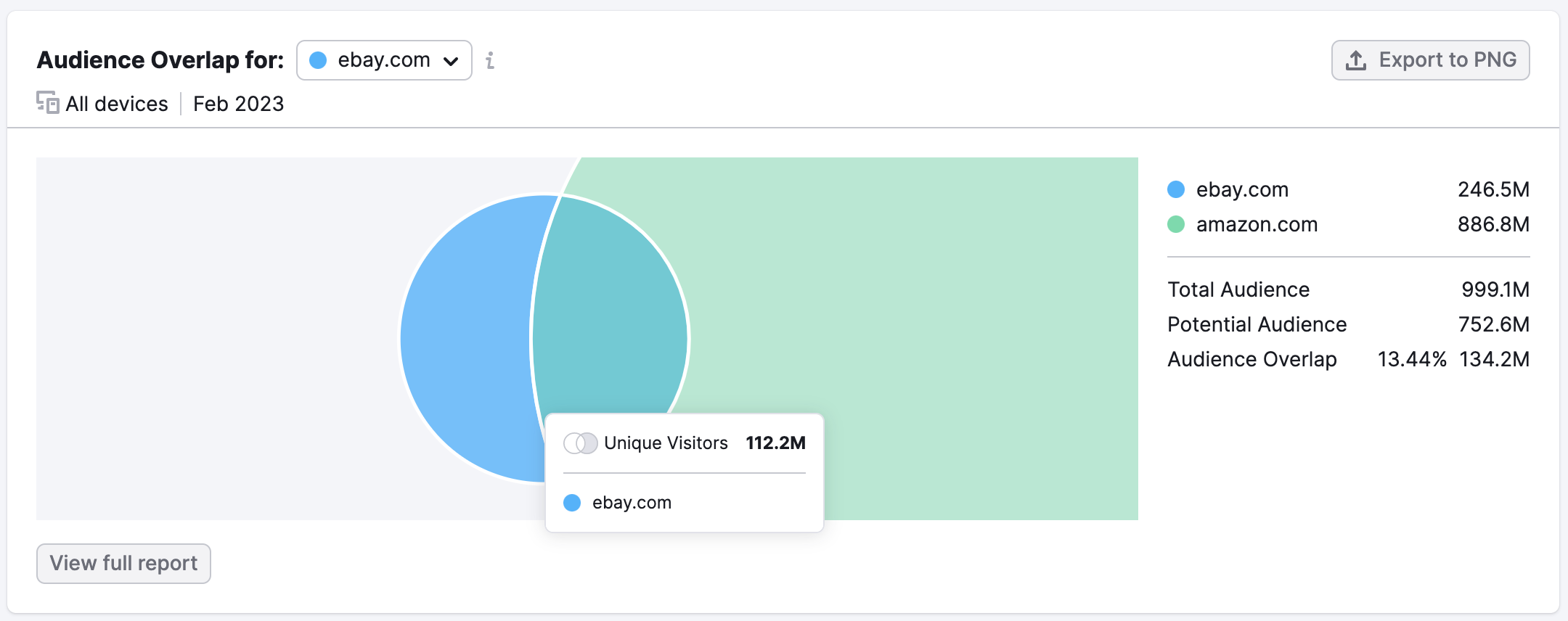The height and width of the screenshot is (621, 1568).
Task: Click the Feb 2023 date label
Action: pos(238,104)
